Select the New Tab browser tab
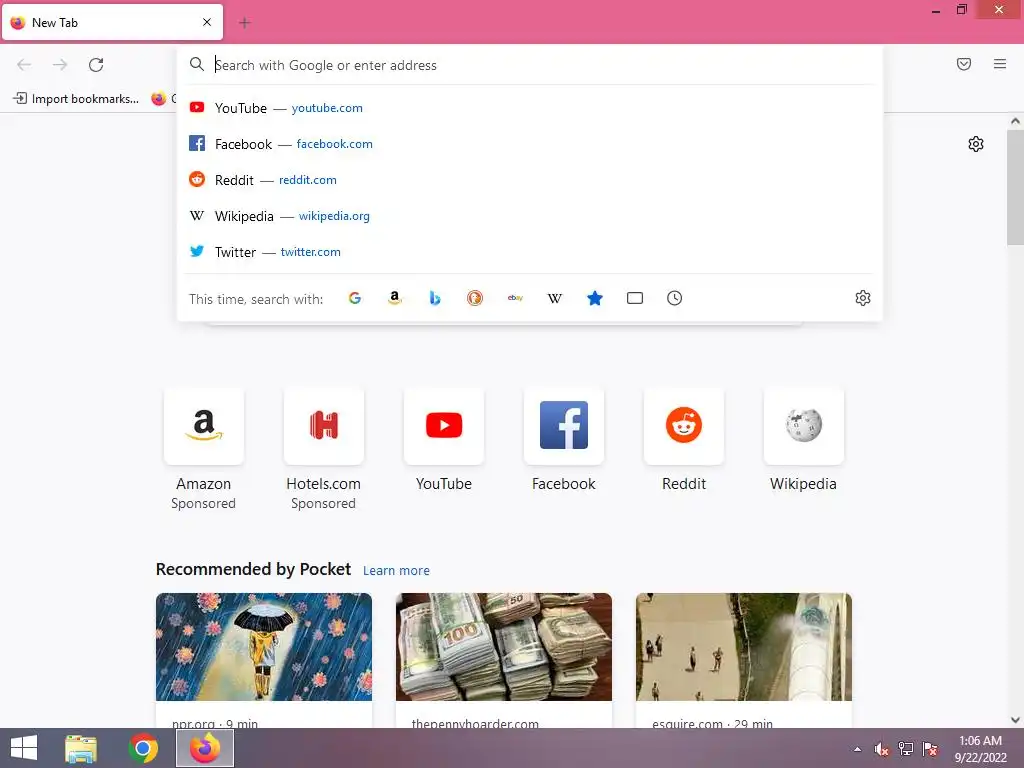The height and width of the screenshot is (768, 1024). tap(112, 22)
